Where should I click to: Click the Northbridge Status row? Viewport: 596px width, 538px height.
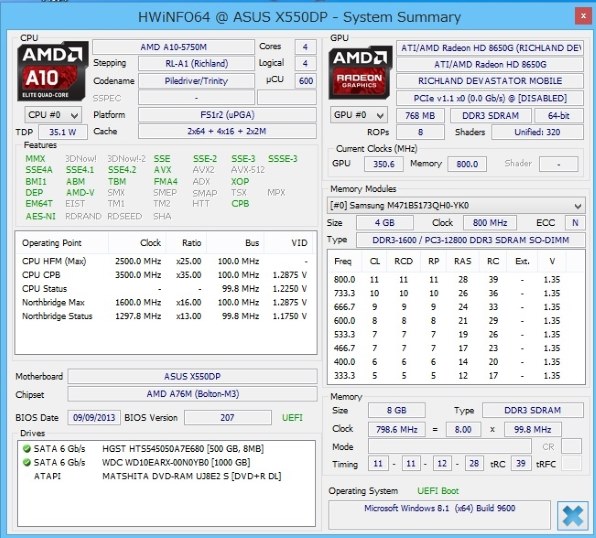(x=165, y=316)
